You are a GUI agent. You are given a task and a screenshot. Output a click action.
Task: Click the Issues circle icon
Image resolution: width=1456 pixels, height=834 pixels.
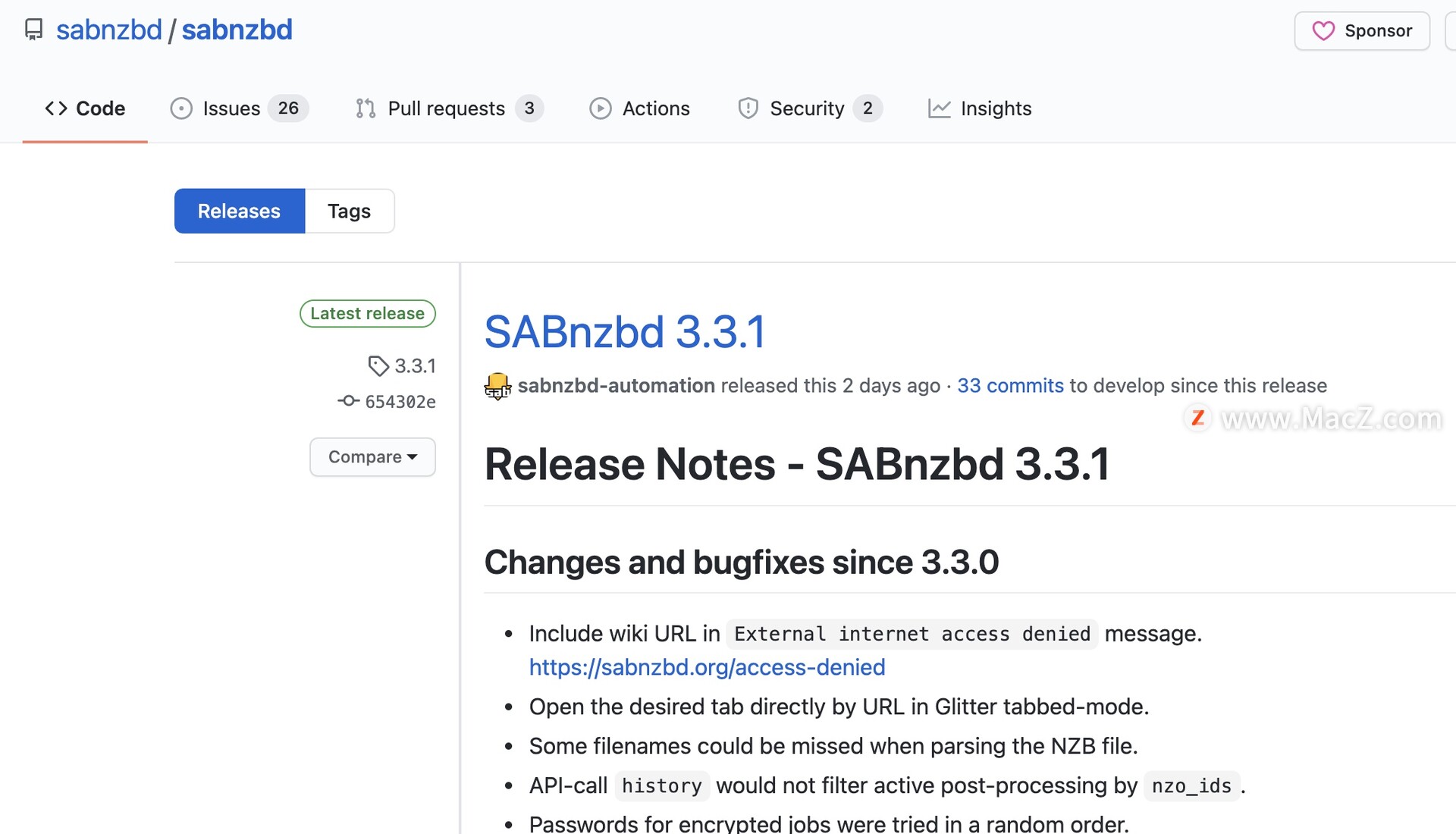pyautogui.click(x=181, y=108)
